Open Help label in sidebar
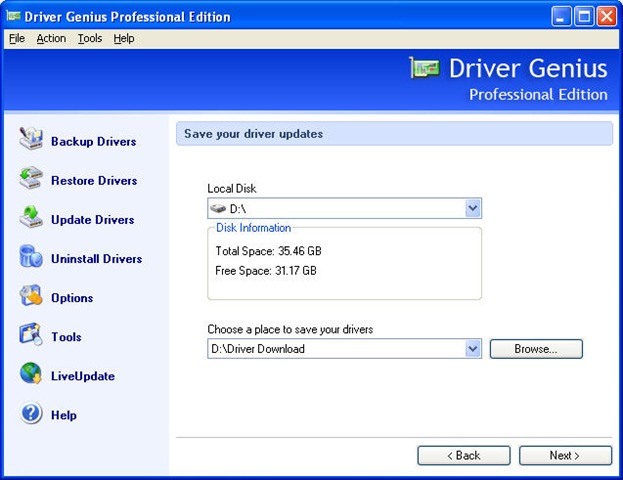The width and height of the screenshot is (623, 480). (64, 415)
